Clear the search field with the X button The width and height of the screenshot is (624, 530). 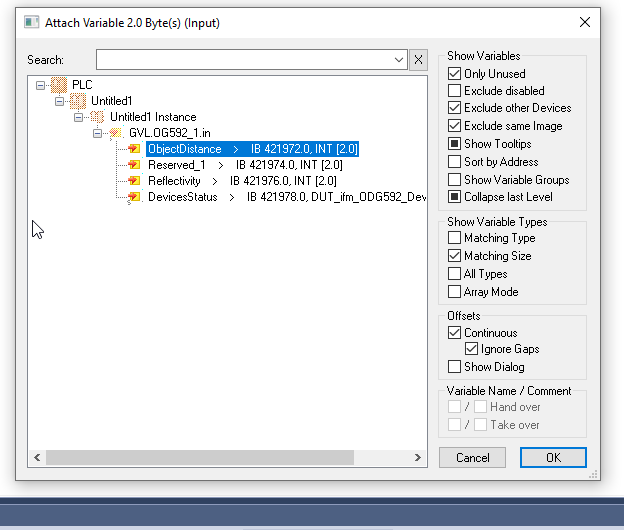[x=418, y=60]
